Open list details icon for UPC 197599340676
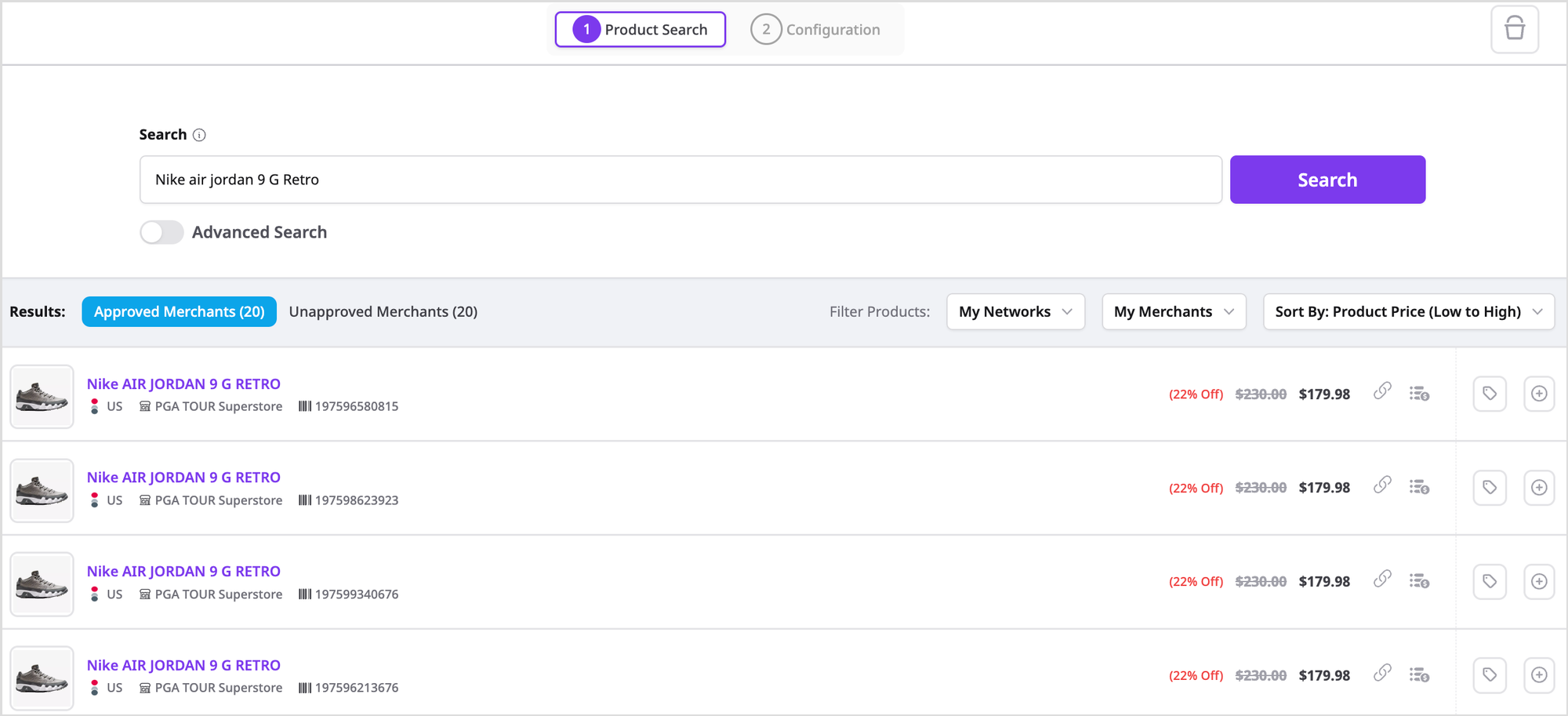Viewport: 1568px width, 716px height. coord(1419,581)
